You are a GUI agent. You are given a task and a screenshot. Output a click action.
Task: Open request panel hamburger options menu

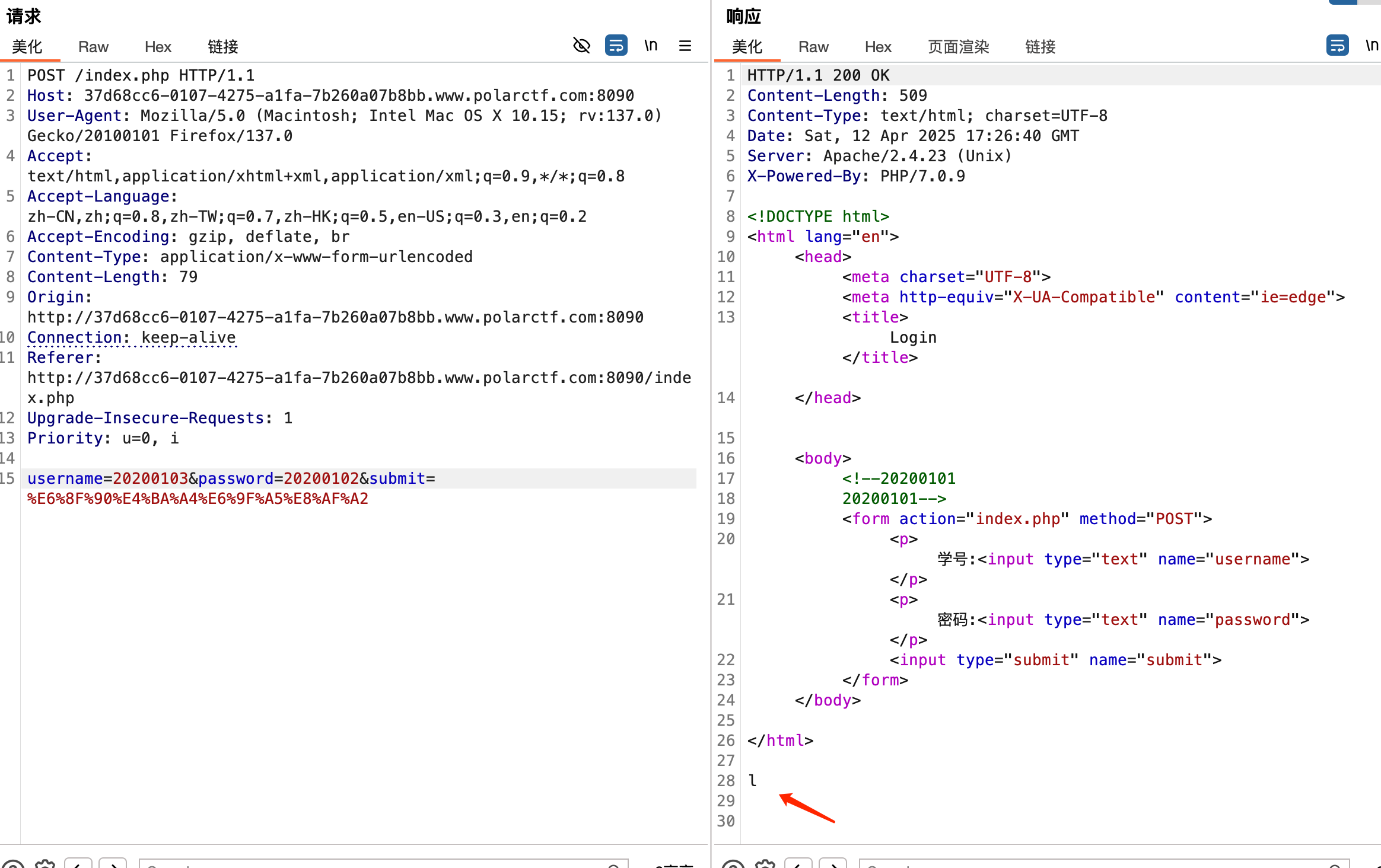click(685, 46)
